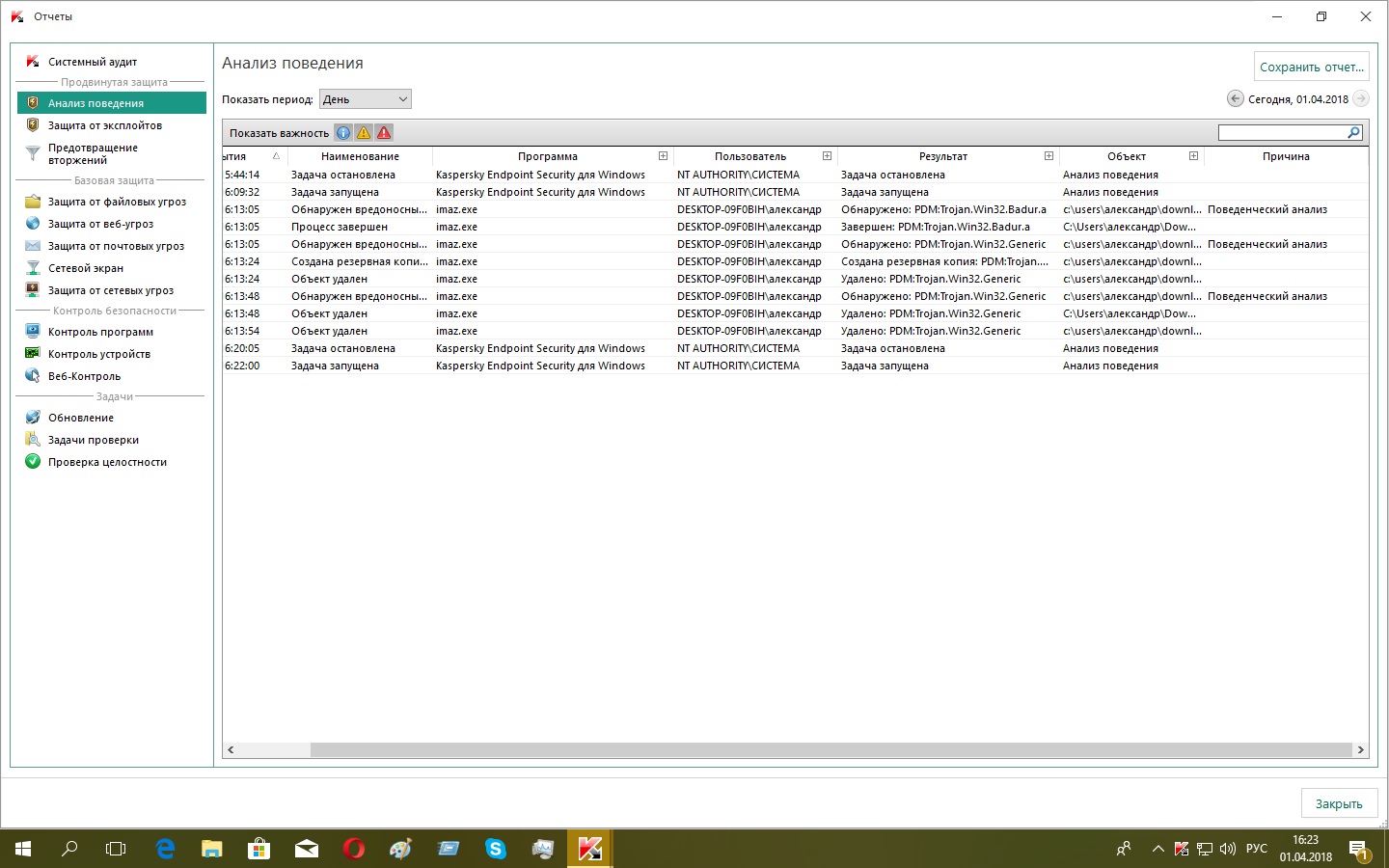Click the result Завершен: PDM:Trojan.Win32.Badur.a

click(935, 227)
